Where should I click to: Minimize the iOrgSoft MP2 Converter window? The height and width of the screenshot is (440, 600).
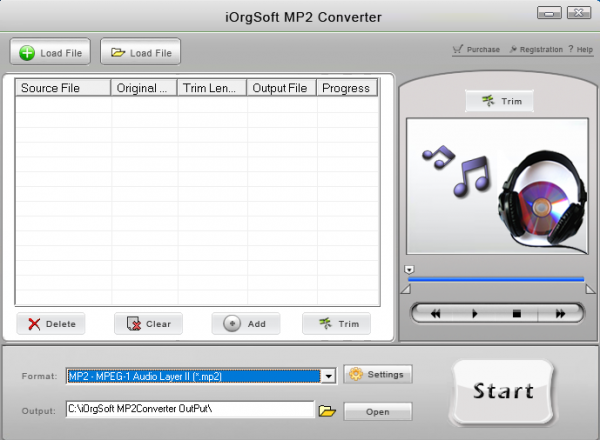549,13
